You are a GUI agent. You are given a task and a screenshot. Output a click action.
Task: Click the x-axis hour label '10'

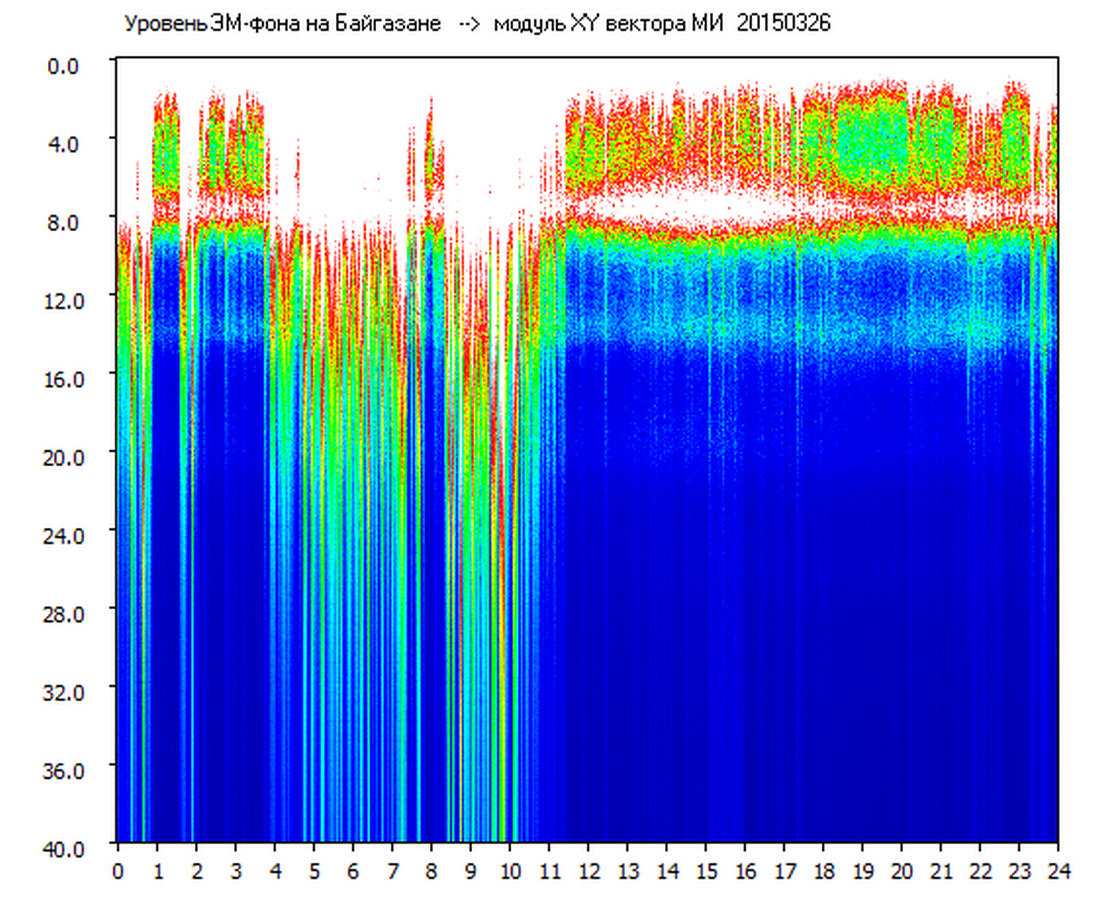[510, 871]
